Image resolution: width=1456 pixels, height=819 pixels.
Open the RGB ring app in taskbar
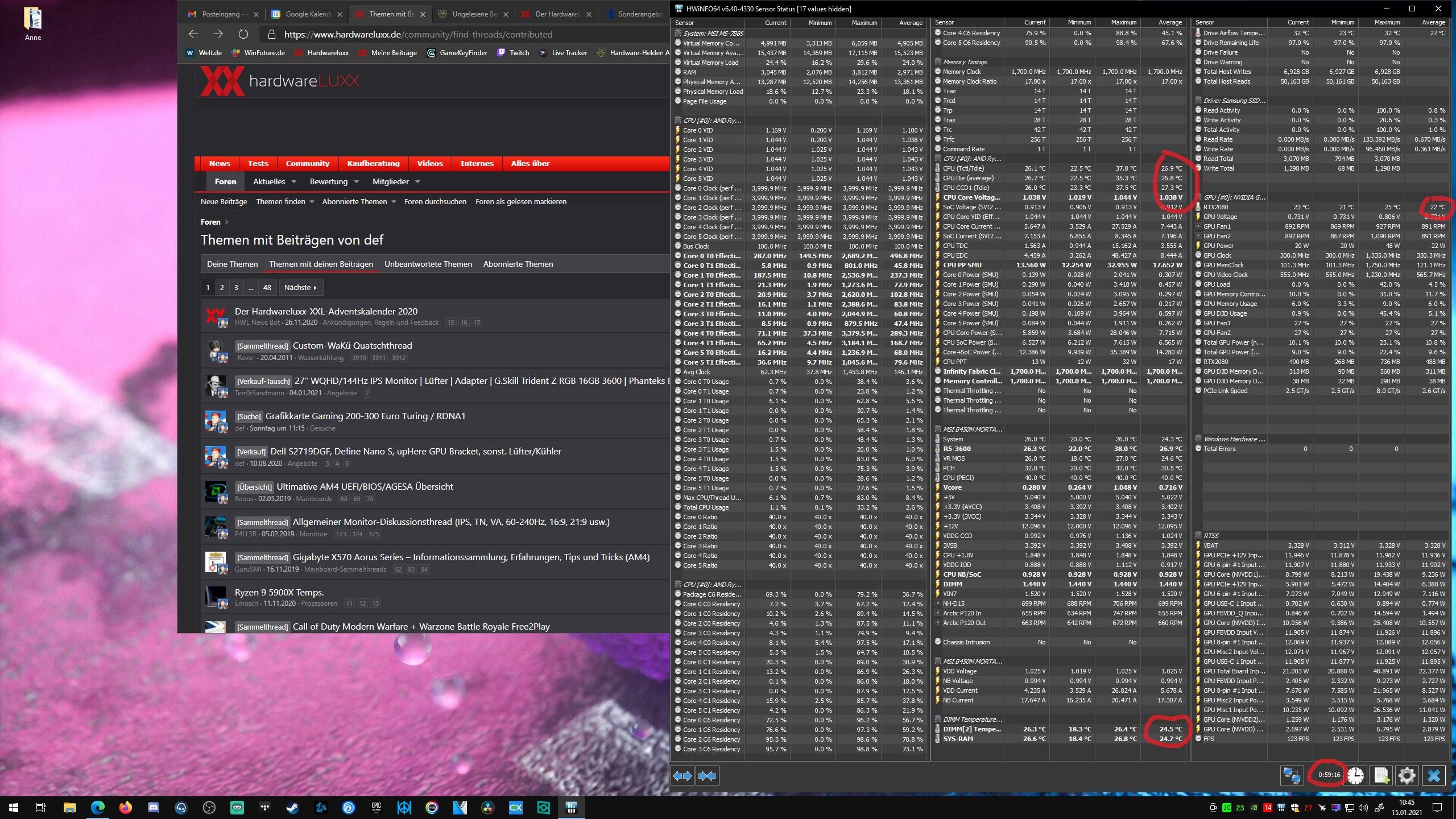432,807
